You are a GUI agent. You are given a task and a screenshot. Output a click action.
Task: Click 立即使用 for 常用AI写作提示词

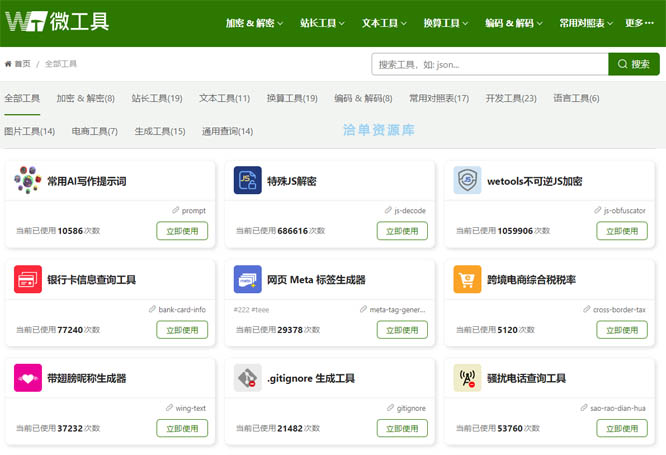click(182, 231)
